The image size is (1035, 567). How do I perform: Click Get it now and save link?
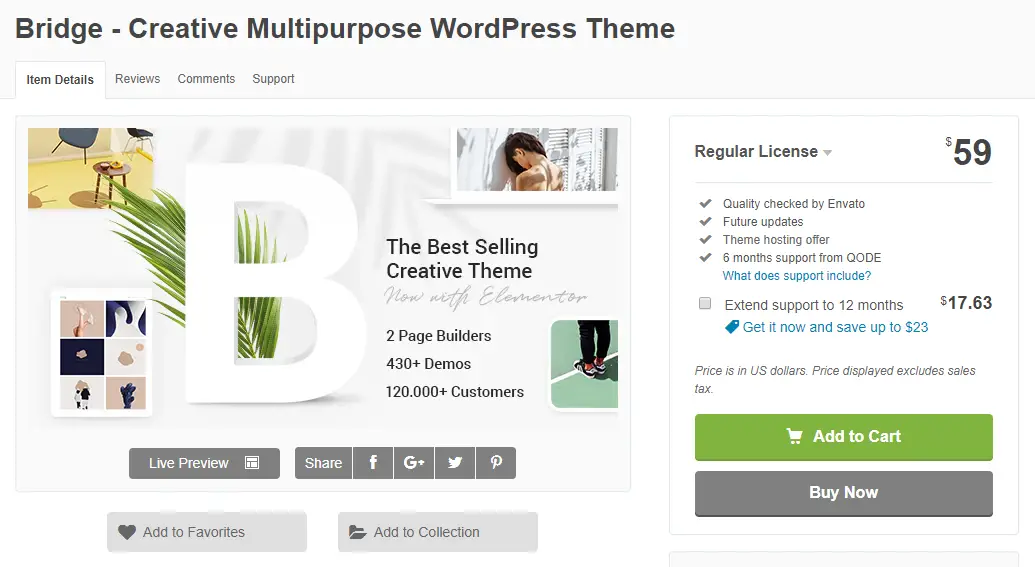tap(835, 327)
